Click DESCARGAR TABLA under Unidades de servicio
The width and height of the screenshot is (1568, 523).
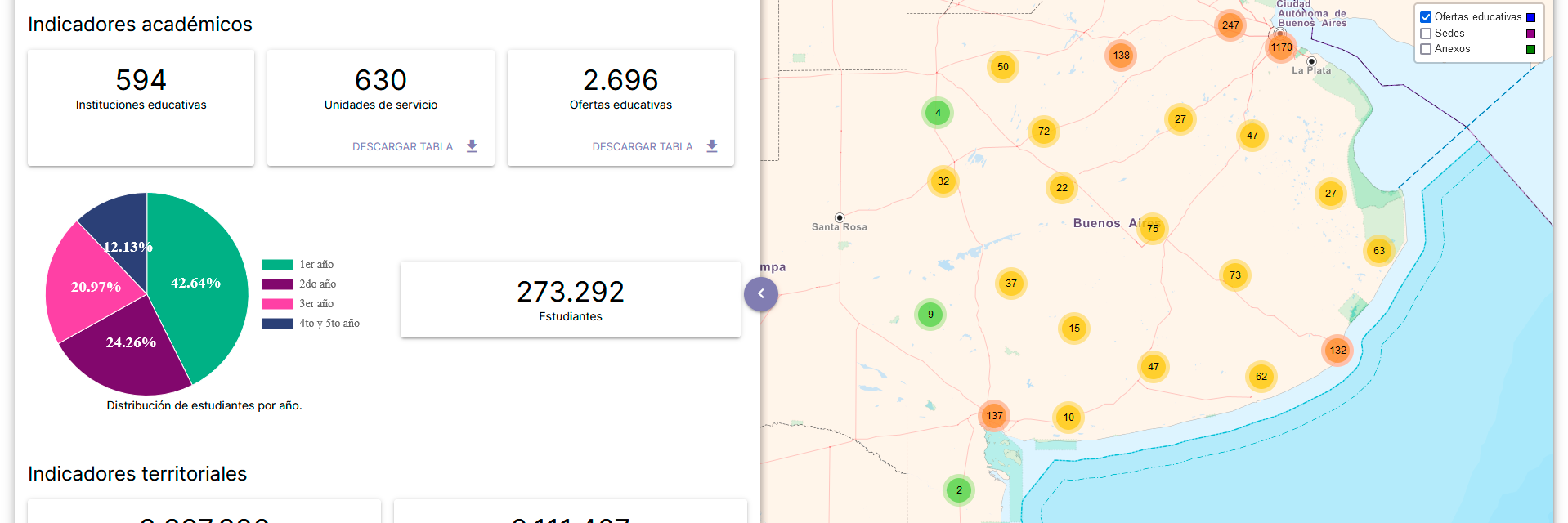click(402, 147)
